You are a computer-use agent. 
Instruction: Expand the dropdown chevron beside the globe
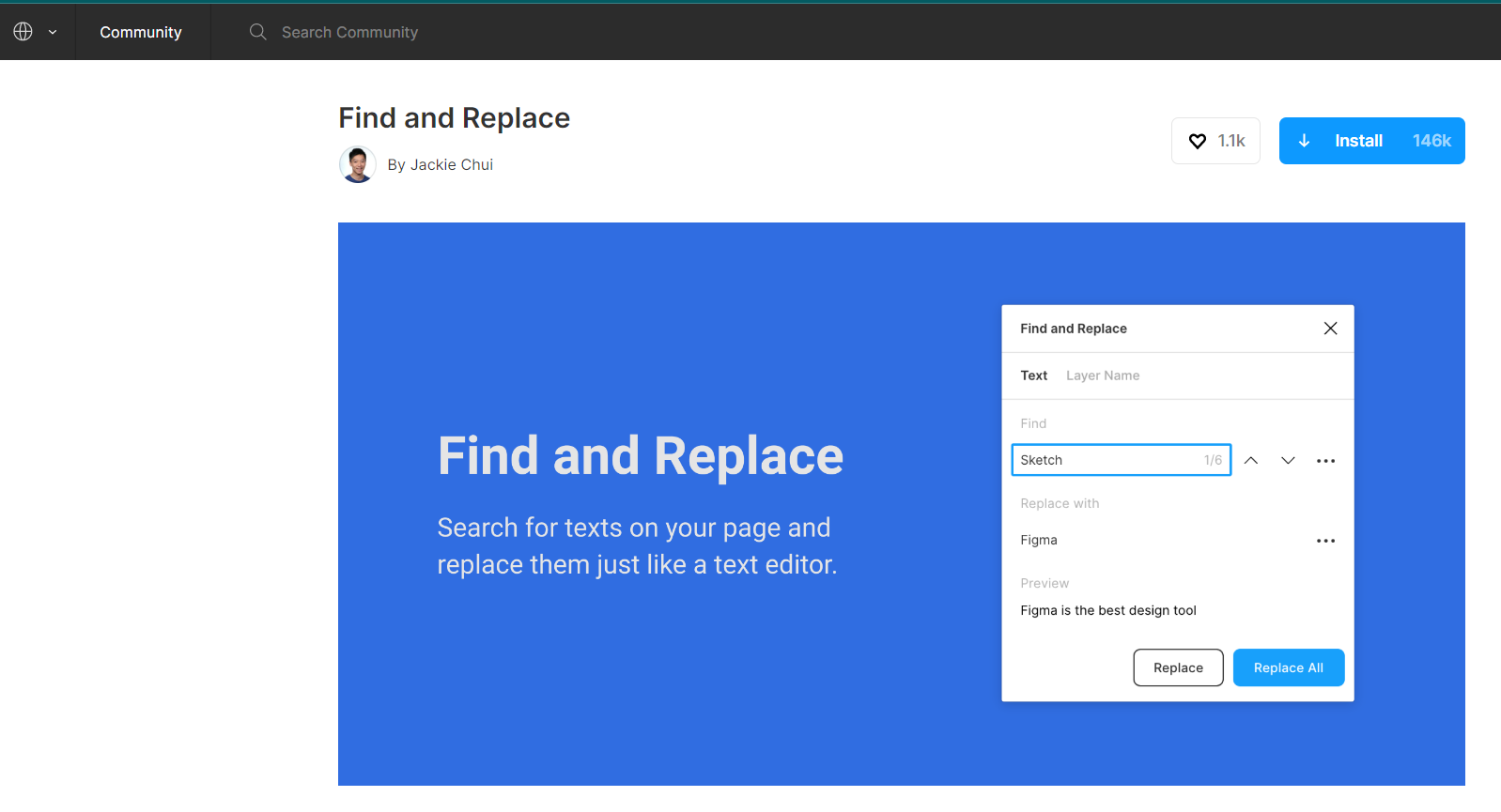[x=53, y=32]
